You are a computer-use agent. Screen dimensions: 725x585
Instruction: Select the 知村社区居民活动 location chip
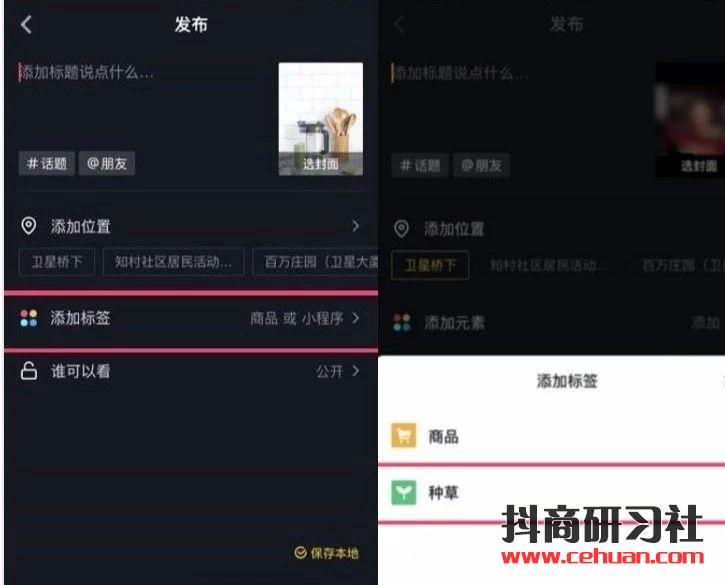tap(174, 262)
